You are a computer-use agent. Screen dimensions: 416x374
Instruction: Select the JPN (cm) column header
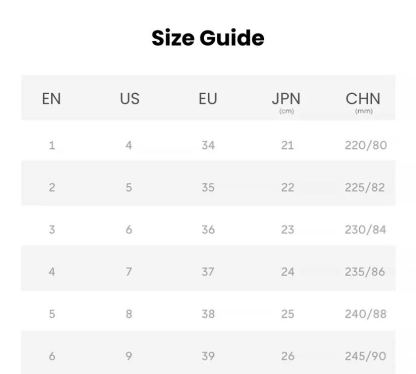tap(286, 102)
